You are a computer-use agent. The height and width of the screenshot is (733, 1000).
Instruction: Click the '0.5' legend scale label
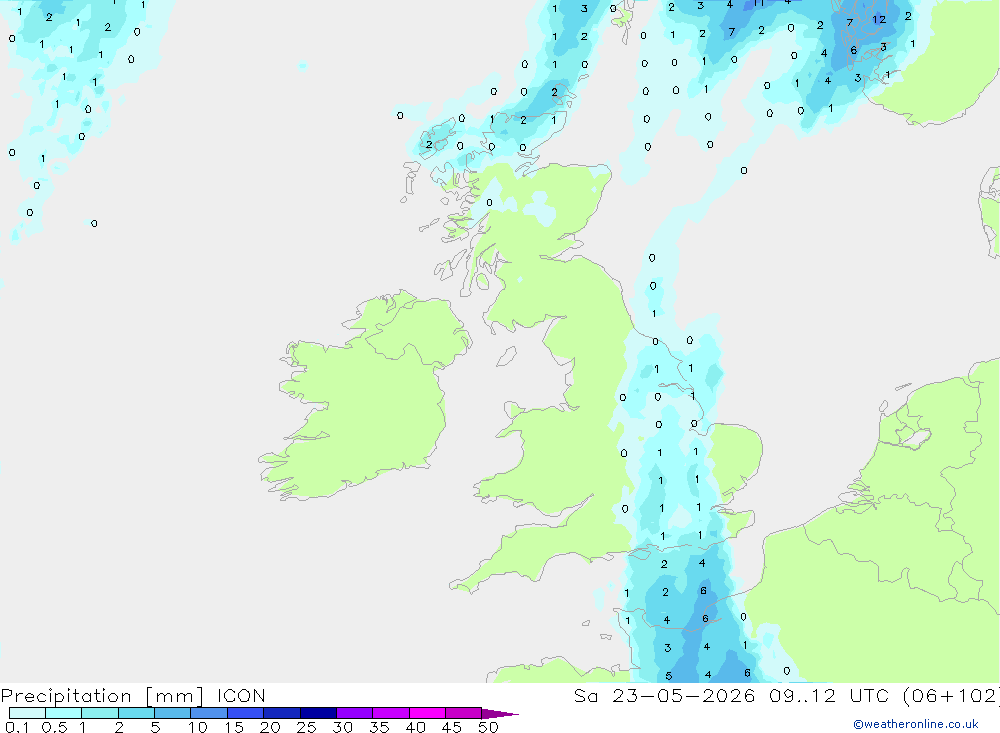coord(54,727)
